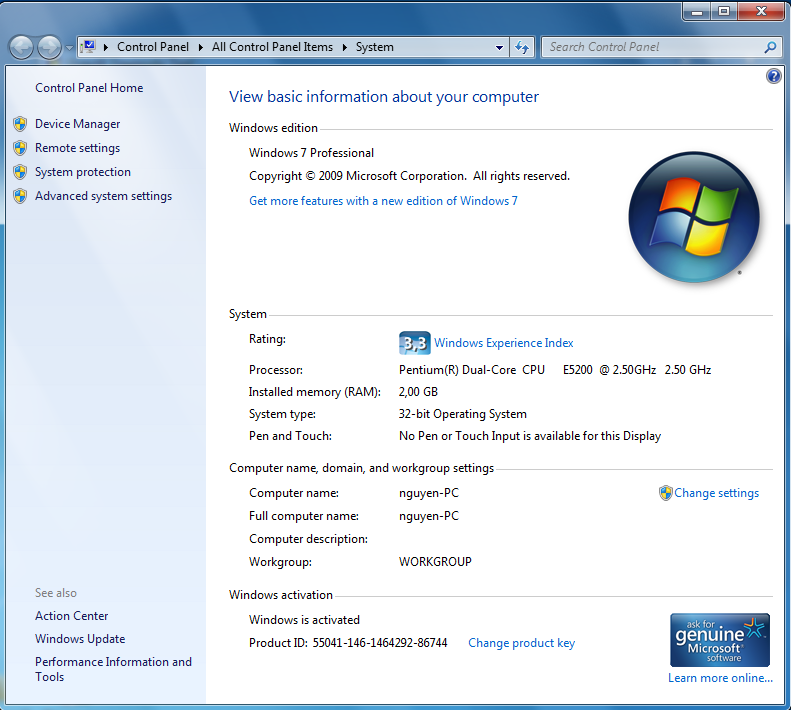This screenshot has height=710, width=791.
Task: Click Get more features with new edition link
Action: click(383, 201)
